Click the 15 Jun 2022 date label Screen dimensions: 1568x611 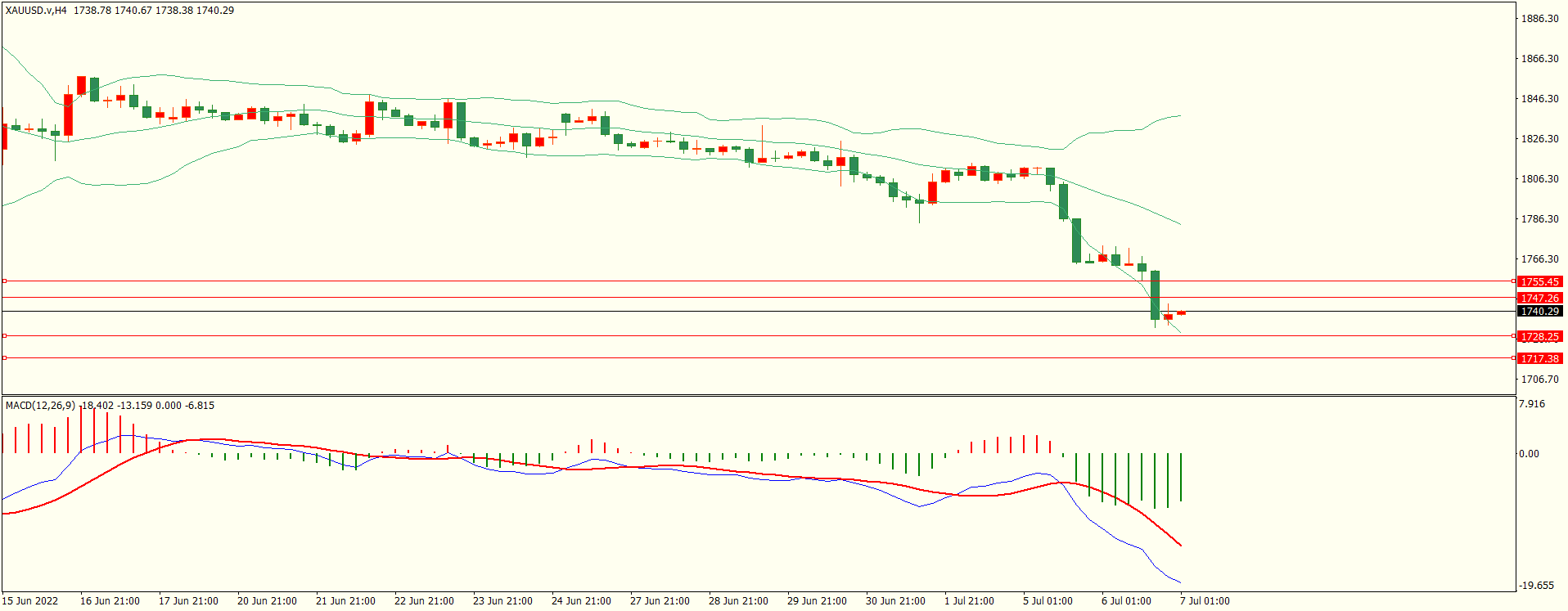tap(30, 601)
